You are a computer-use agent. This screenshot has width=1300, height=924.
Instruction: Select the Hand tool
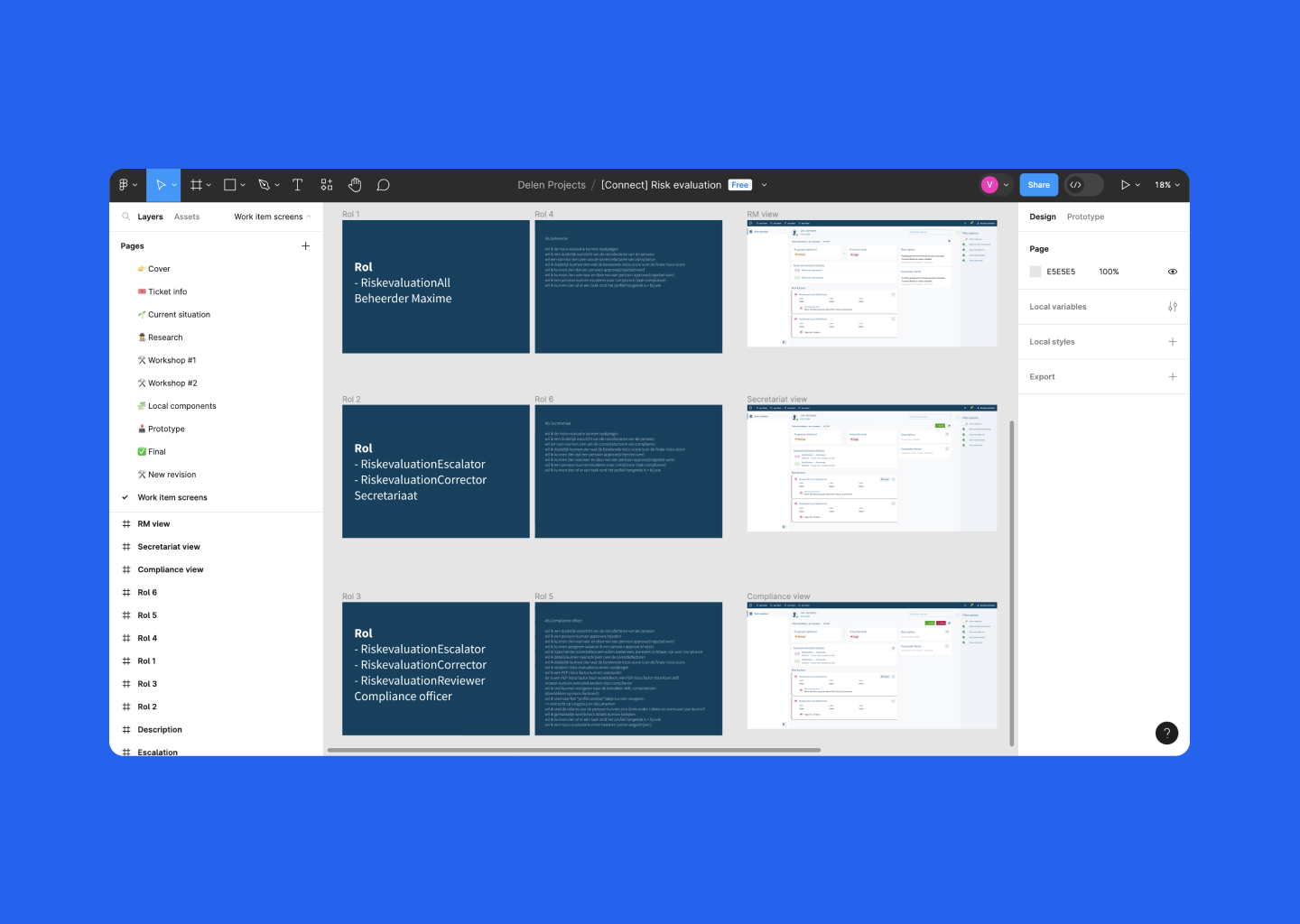355,185
